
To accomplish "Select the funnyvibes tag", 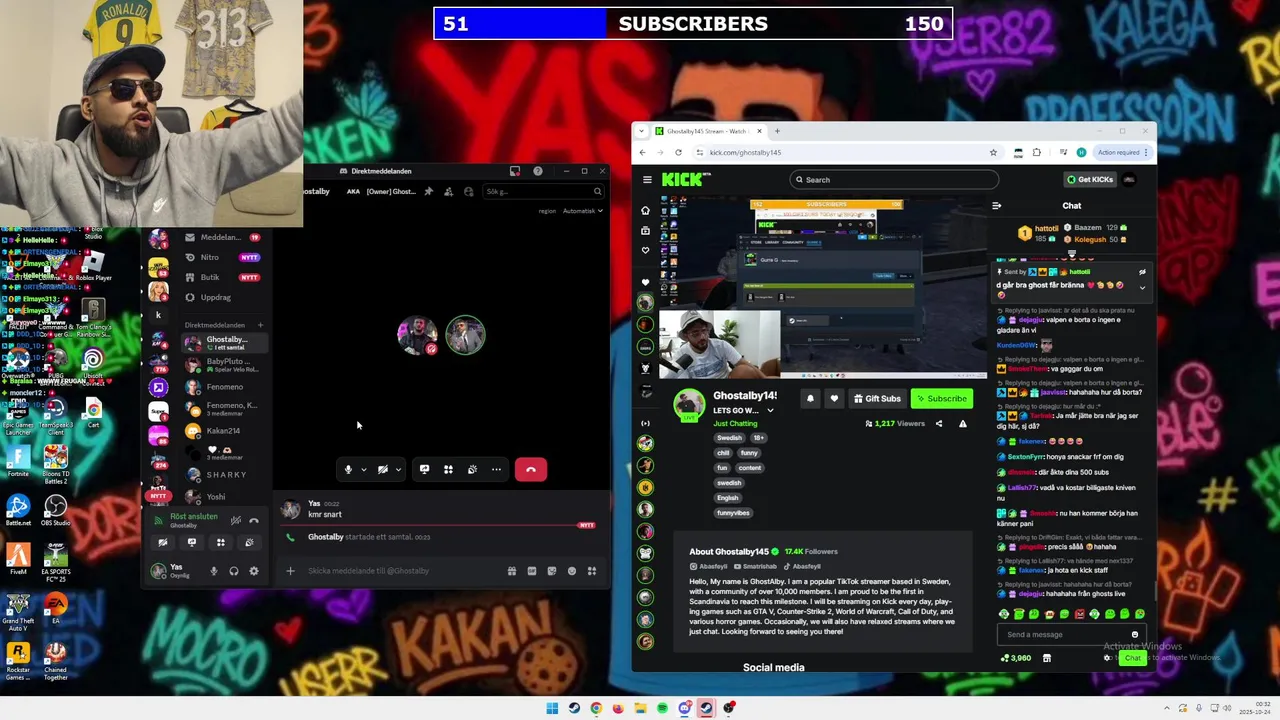I will click(x=733, y=513).
